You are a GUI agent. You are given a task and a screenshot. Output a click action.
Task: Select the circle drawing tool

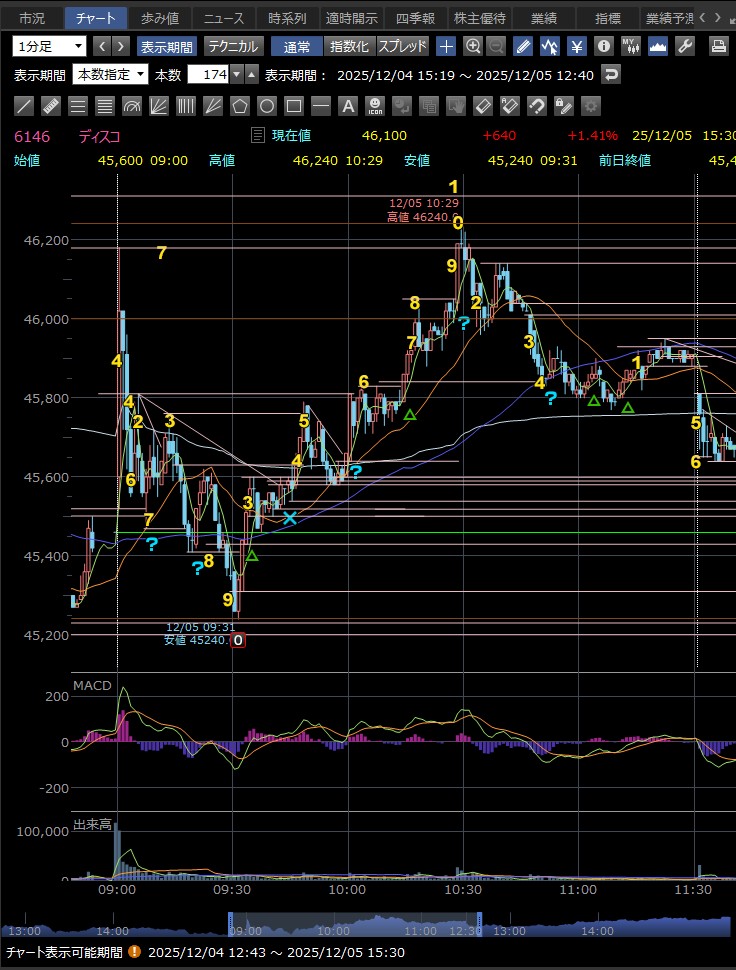point(267,106)
